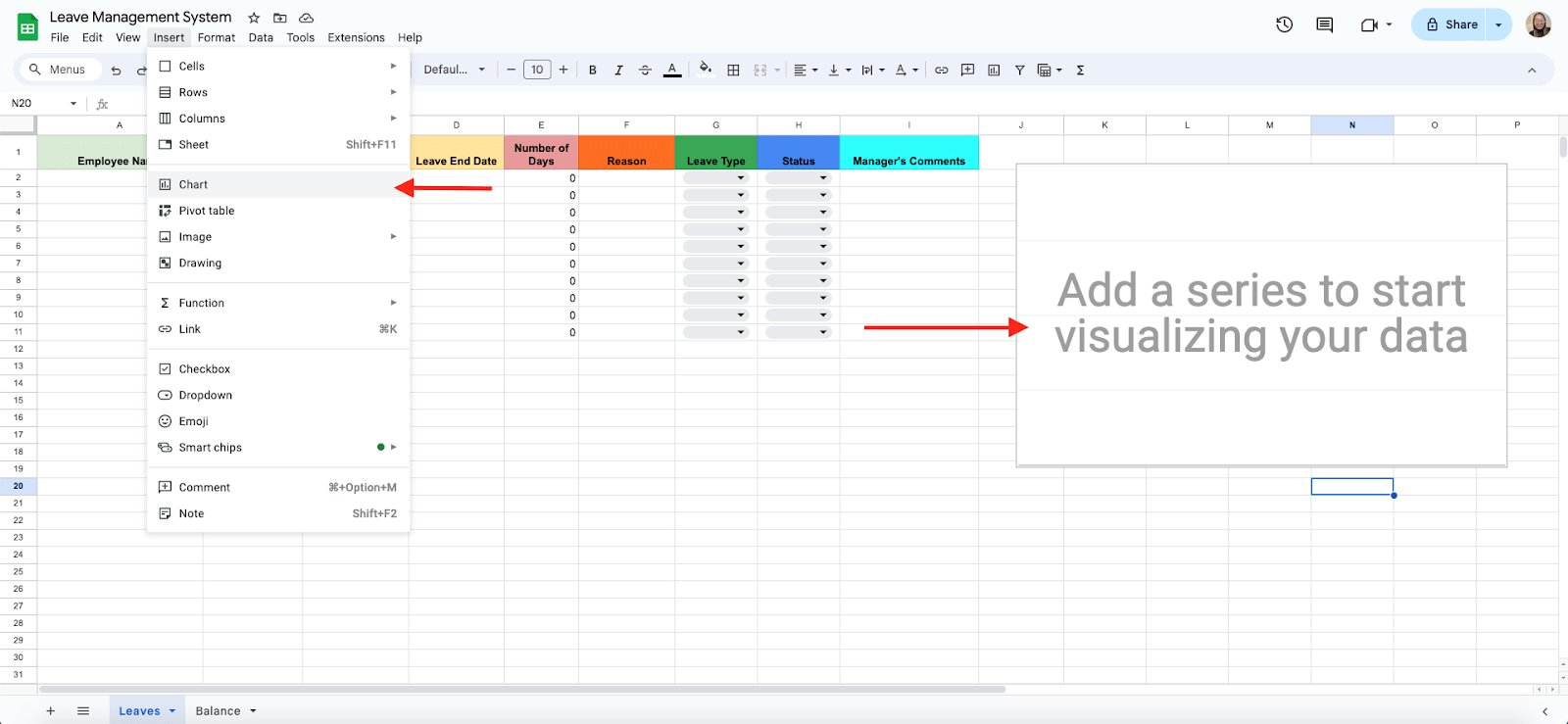Select Note from the Insert menu
This screenshot has width=1568, height=724.
click(278, 513)
